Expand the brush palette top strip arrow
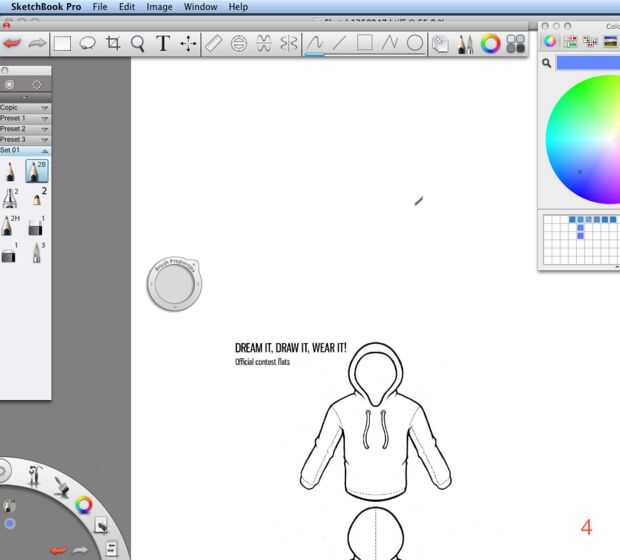 pyautogui.click(x=25, y=97)
